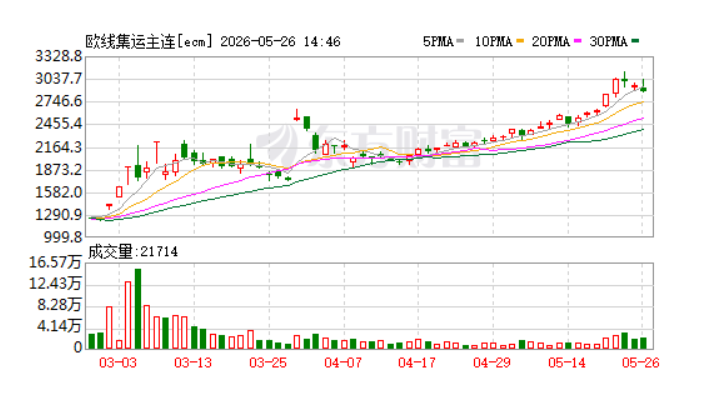
Task: Click the volume axis value 0
Action: pyautogui.click(x=78, y=347)
